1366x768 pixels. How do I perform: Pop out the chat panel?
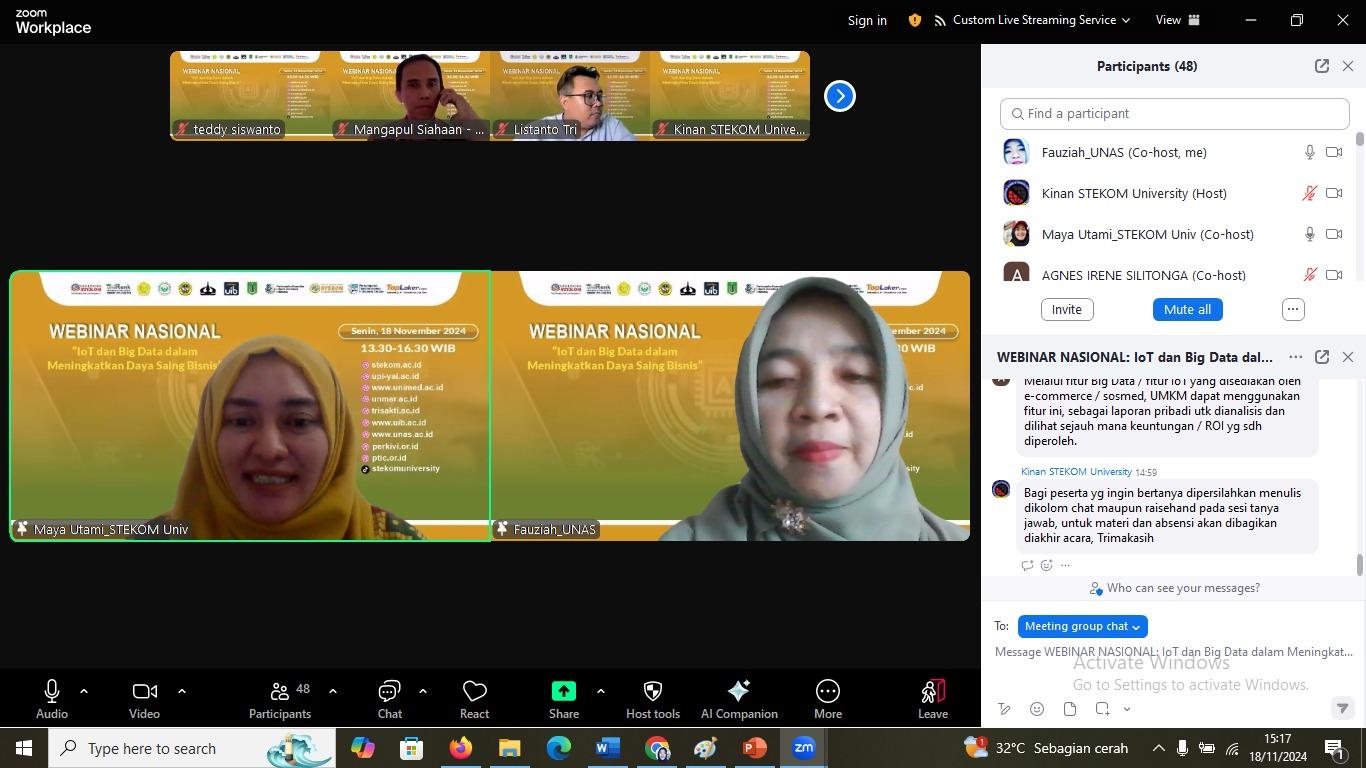pyautogui.click(x=1322, y=357)
